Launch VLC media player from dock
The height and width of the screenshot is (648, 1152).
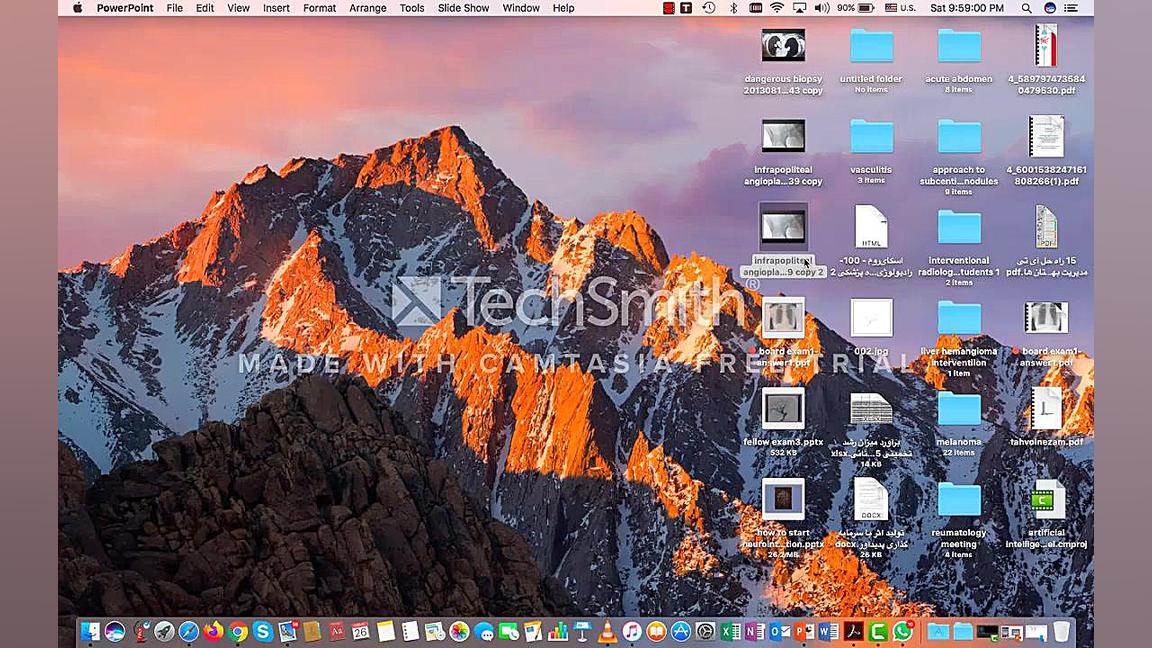[607, 631]
